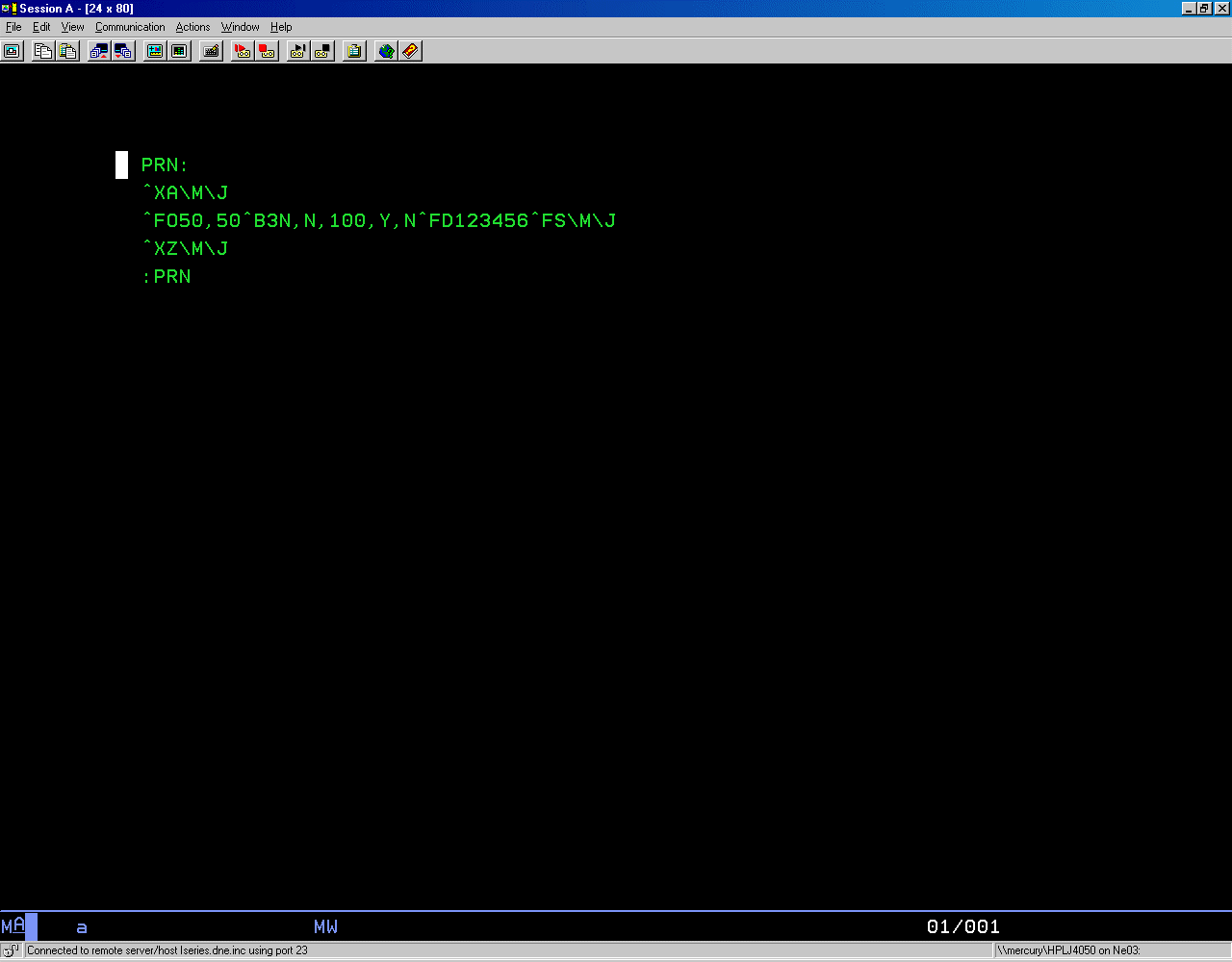The height and width of the screenshot is (962, 1232).
Task: Stop macro recording with red square icon
Action: coord(268,51)
